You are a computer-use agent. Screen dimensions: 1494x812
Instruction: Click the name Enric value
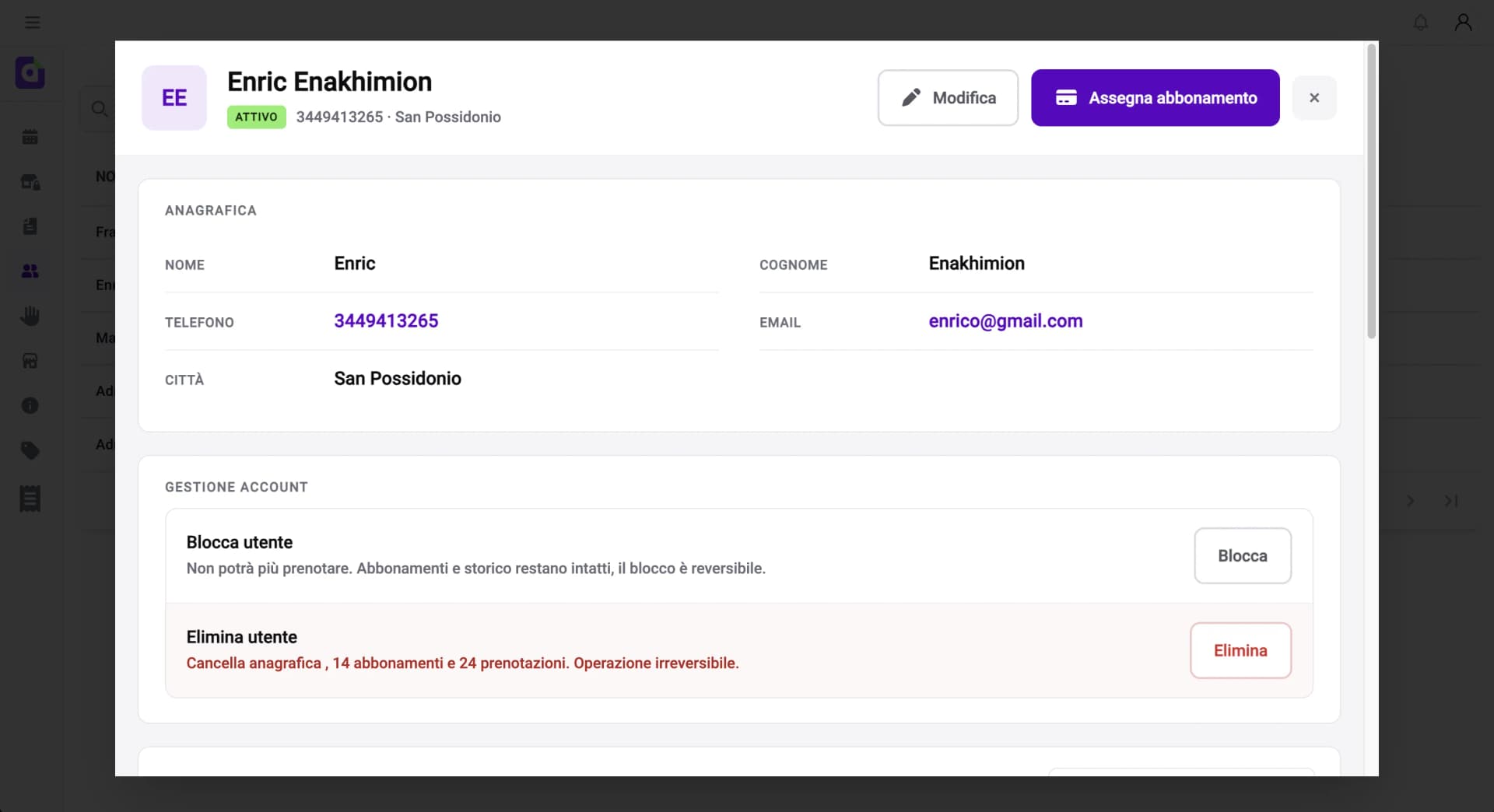pyautogui.click(x=355, y=264)
